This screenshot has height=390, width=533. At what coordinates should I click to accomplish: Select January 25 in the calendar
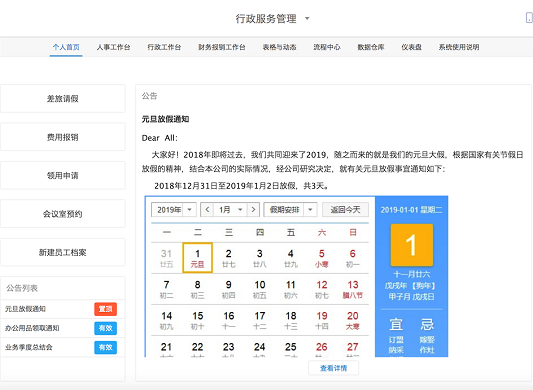291,347
